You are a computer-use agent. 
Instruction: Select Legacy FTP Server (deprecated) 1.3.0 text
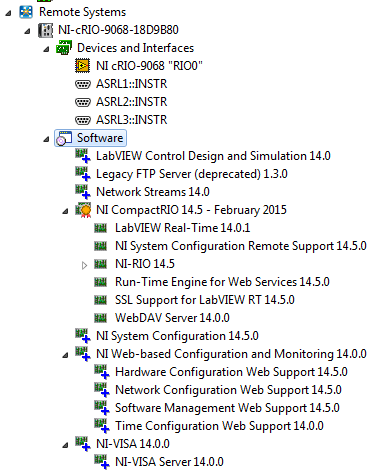pyautogui.click(x=192, y=174)
